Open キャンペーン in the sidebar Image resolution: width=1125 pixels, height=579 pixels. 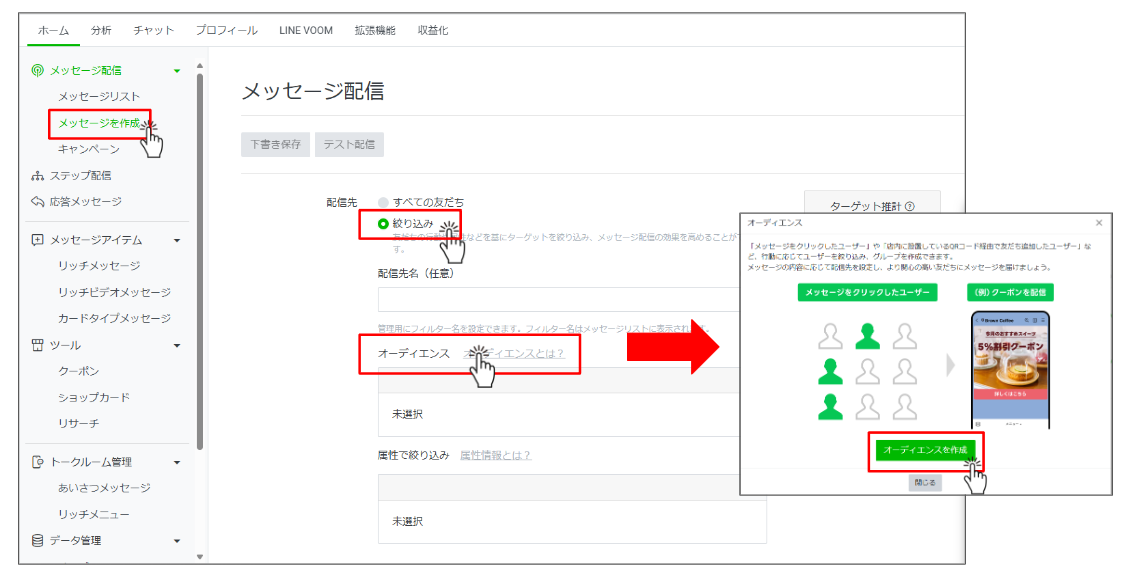(x=89, y=149)
